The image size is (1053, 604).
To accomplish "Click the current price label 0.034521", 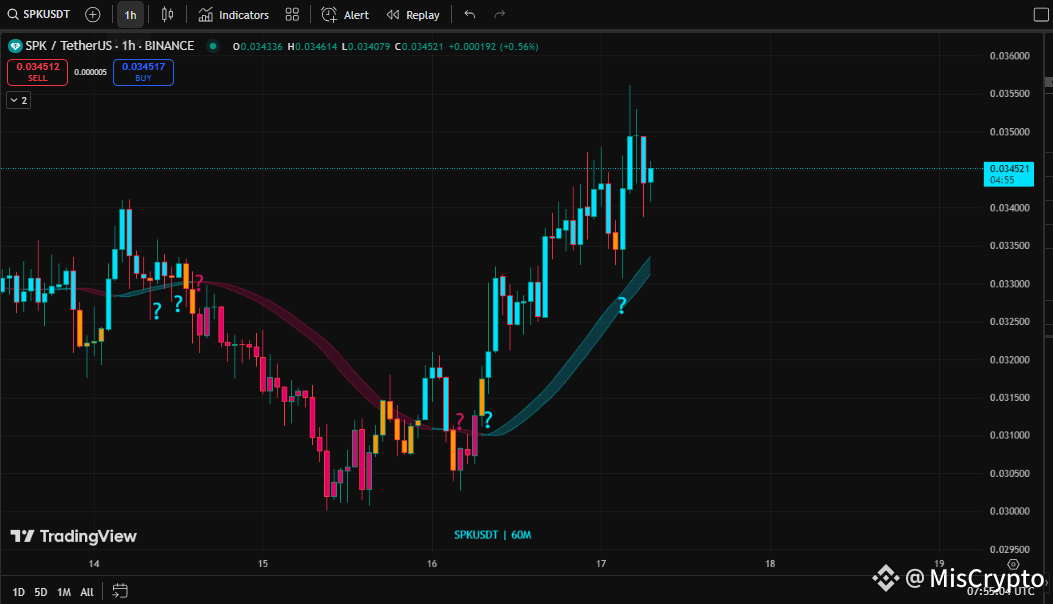I will 1009,174.
